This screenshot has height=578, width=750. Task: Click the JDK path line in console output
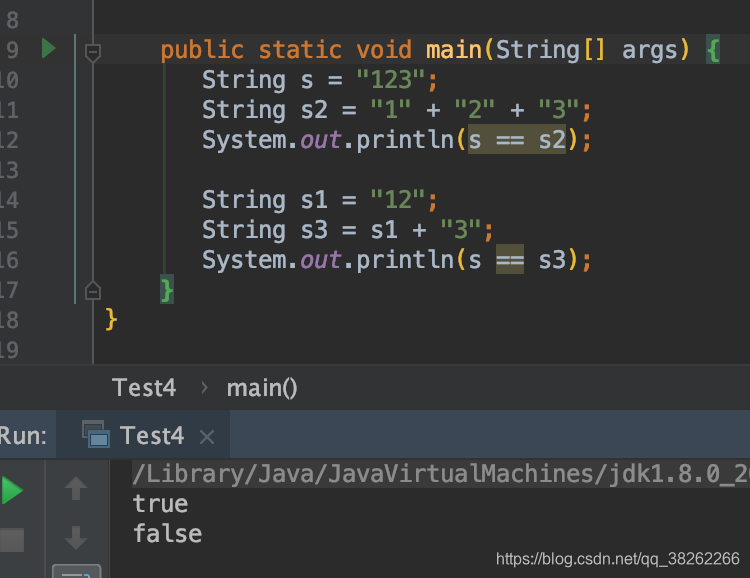(x=441, y=474)
